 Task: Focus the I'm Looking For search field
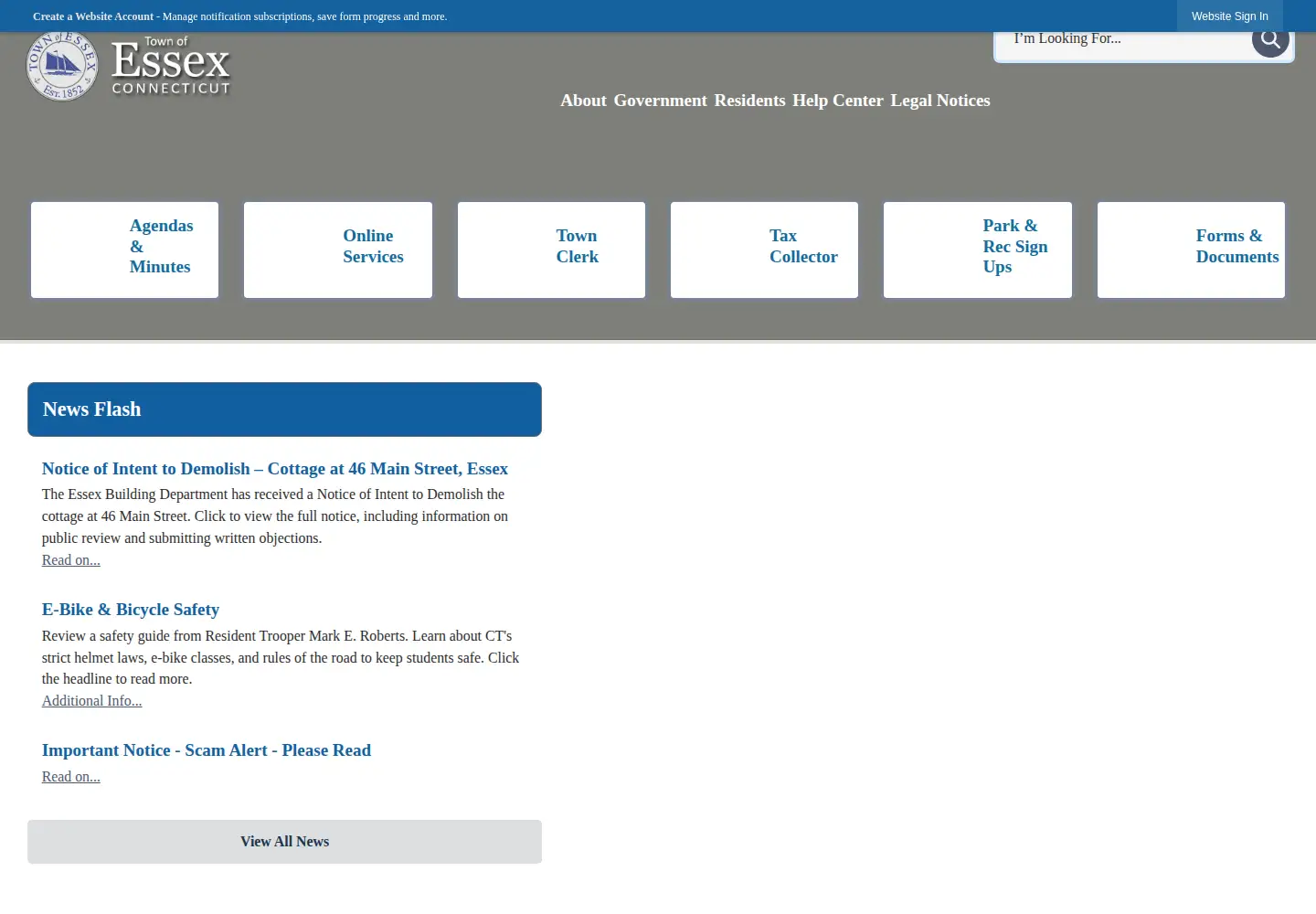pos(1122,39)
